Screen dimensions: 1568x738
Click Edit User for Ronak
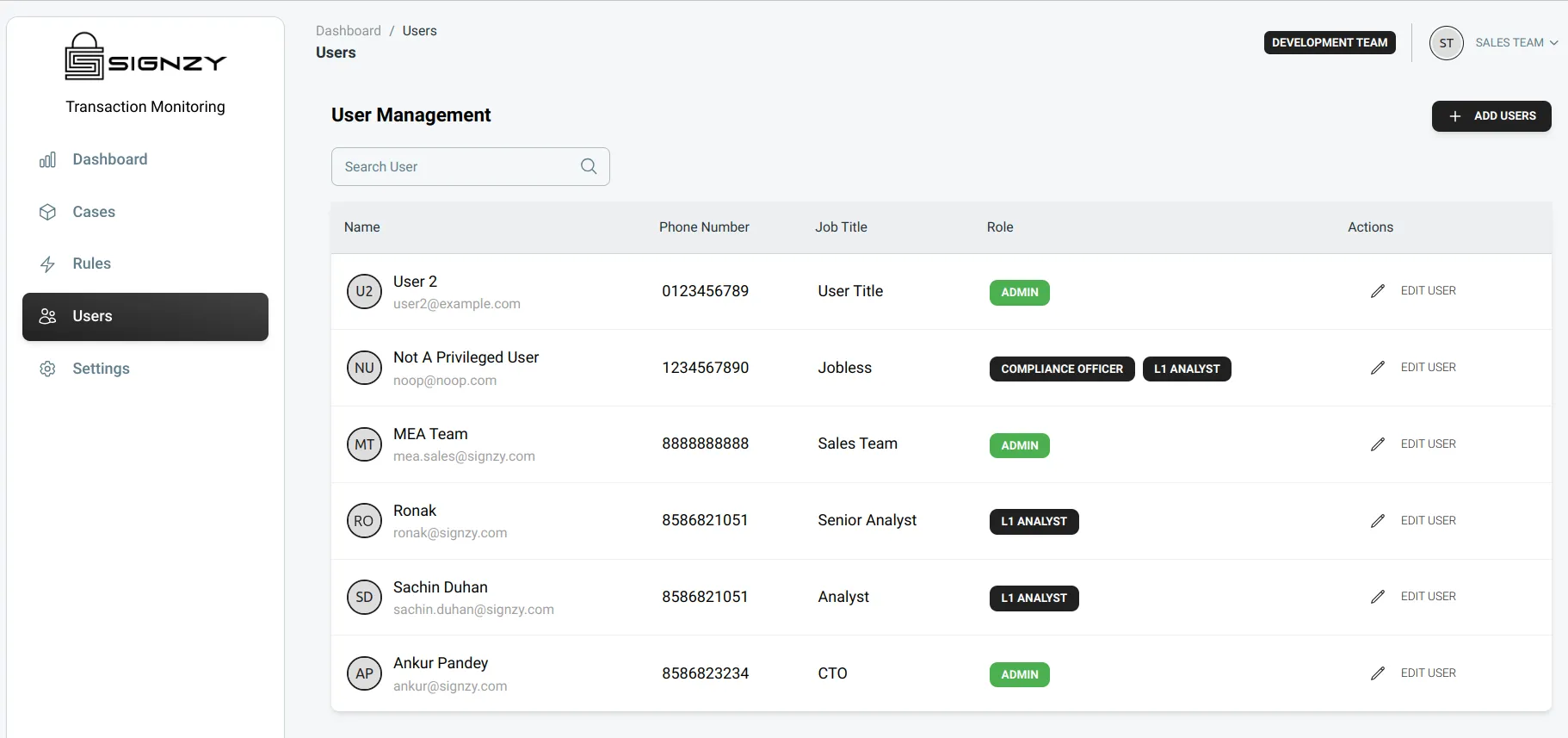pyautogui.click(x=1429, y=521)
